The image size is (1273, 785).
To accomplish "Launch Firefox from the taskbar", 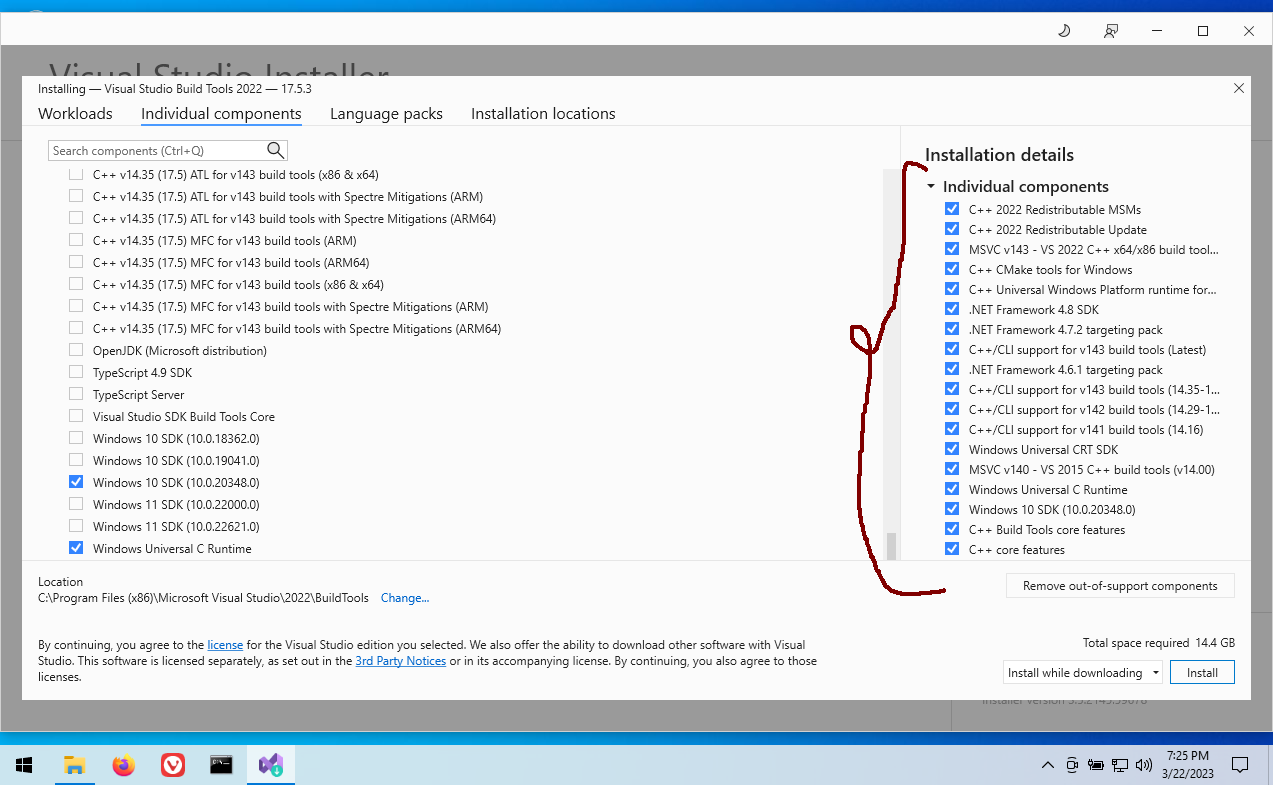I will pos(123,765).
